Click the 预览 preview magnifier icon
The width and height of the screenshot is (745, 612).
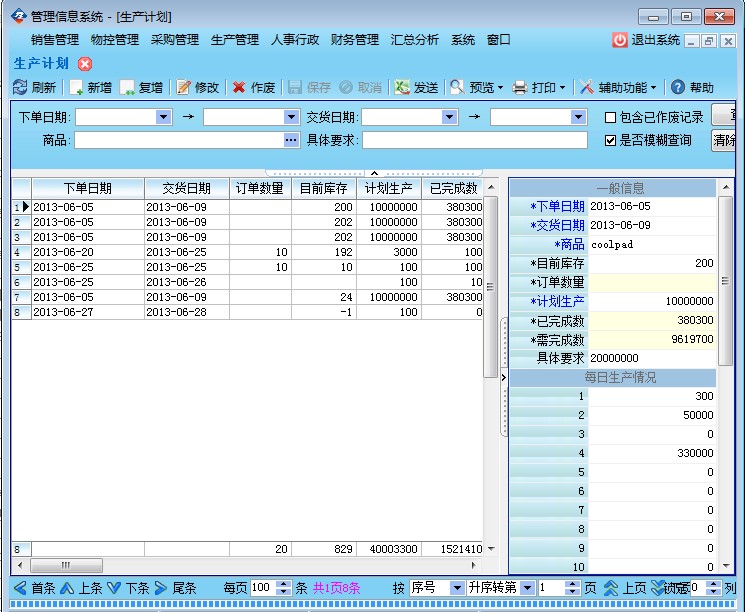pyautogui.click(x=458, y=87)
